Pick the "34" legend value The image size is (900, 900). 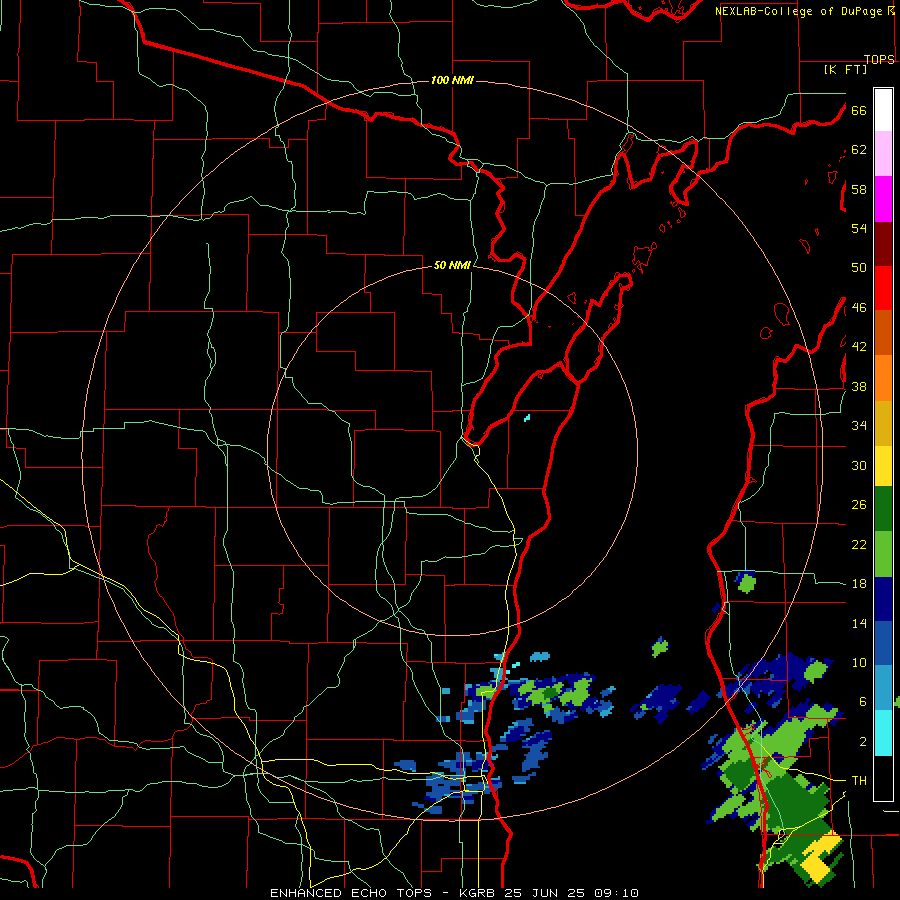(x=859, y=426)
